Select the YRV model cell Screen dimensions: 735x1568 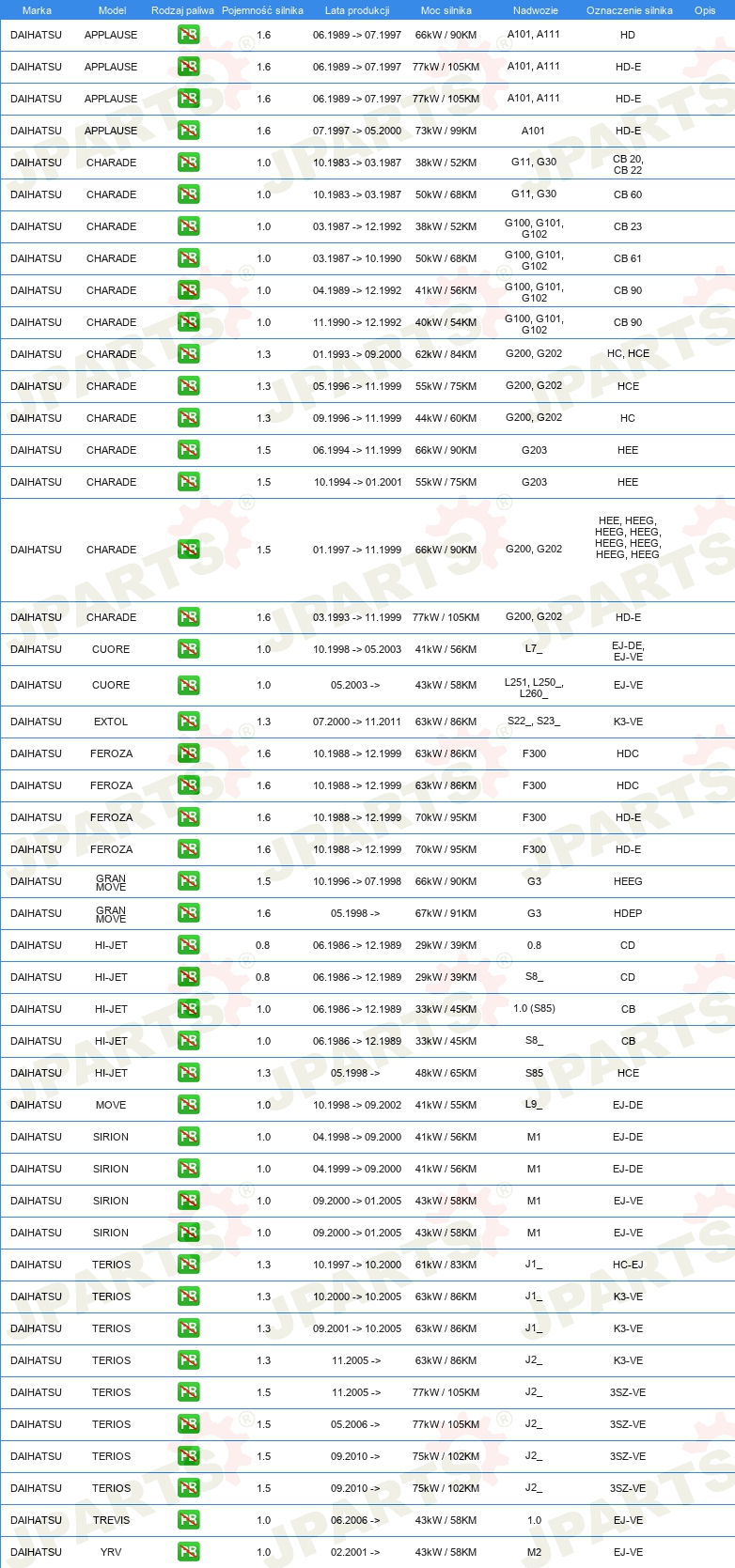tap(111, 1552)
